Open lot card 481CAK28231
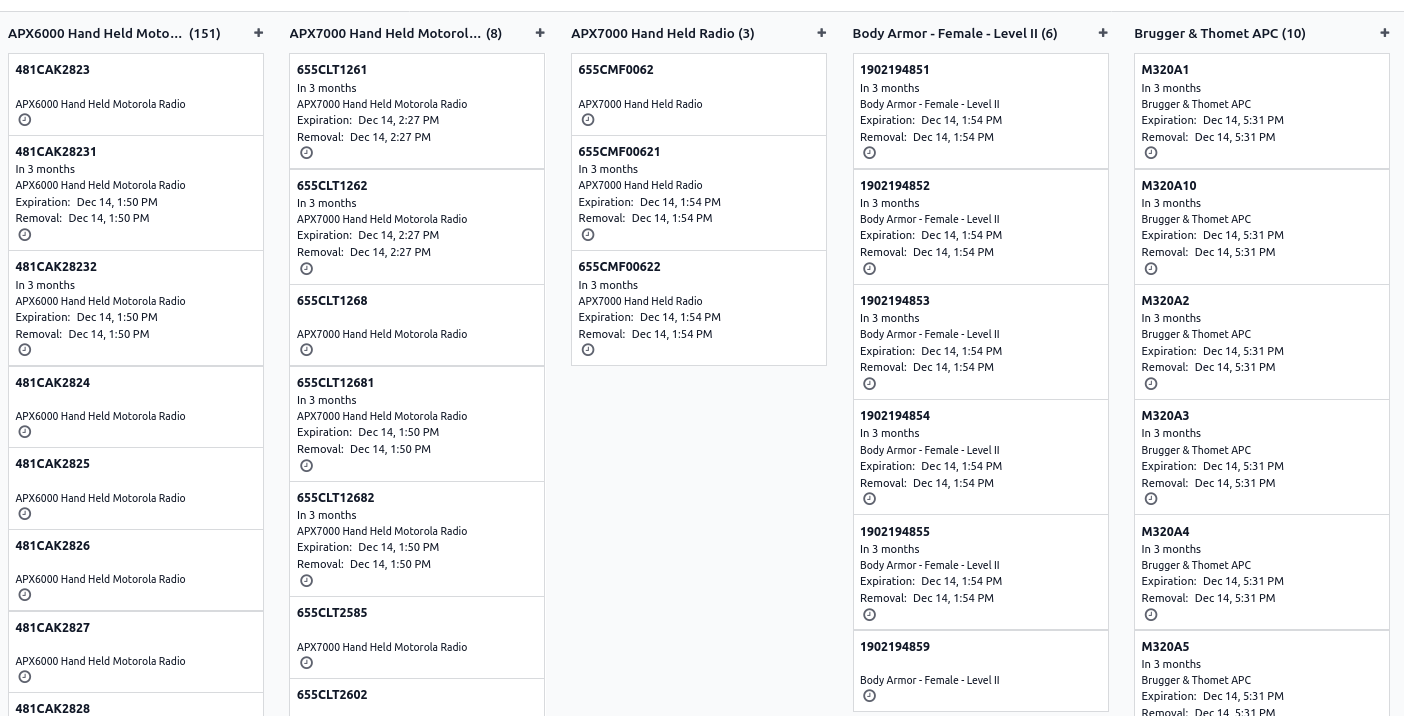Screen dimensions: 1404x716 136,193
